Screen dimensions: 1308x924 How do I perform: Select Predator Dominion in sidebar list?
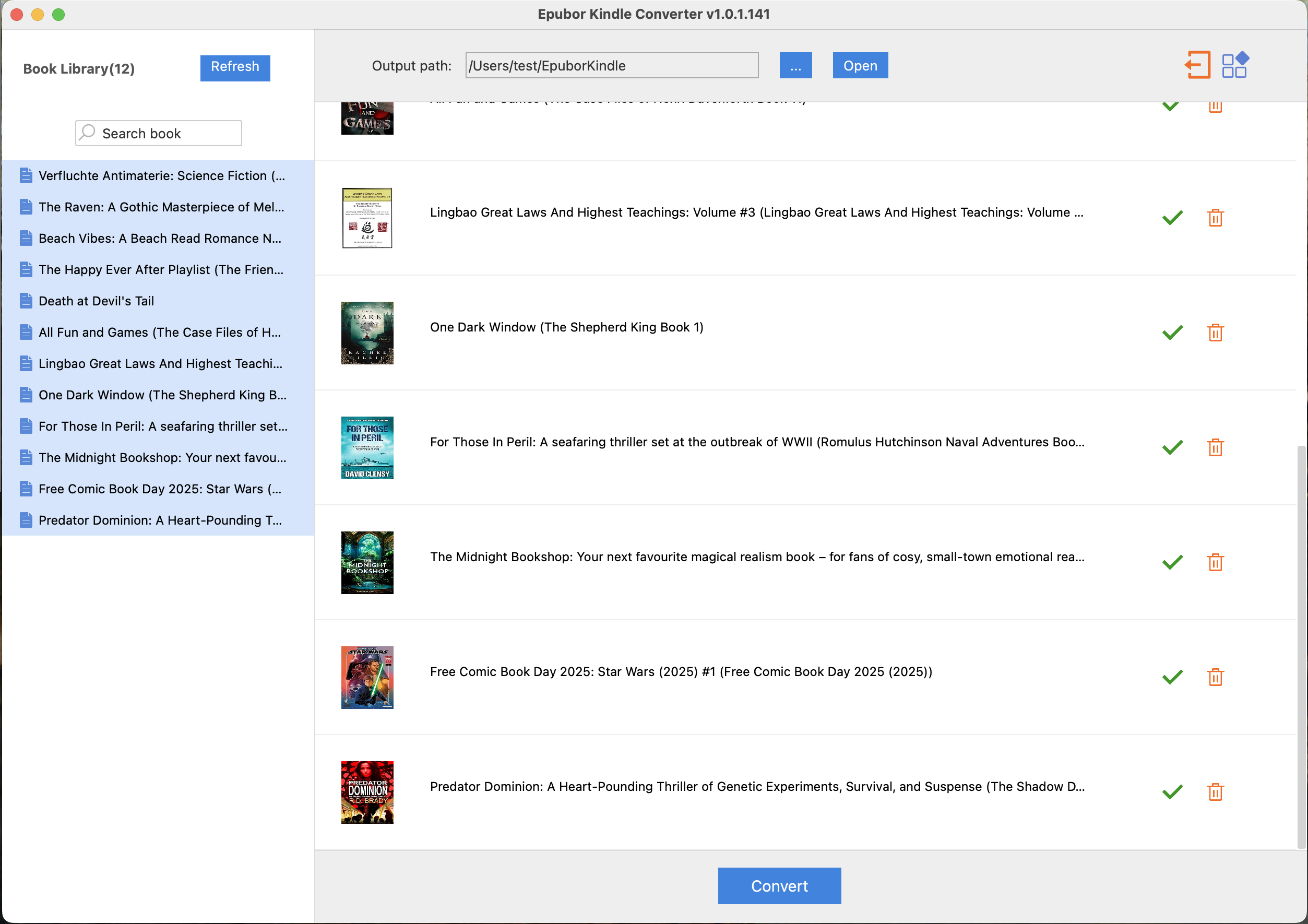click(158, 520)
